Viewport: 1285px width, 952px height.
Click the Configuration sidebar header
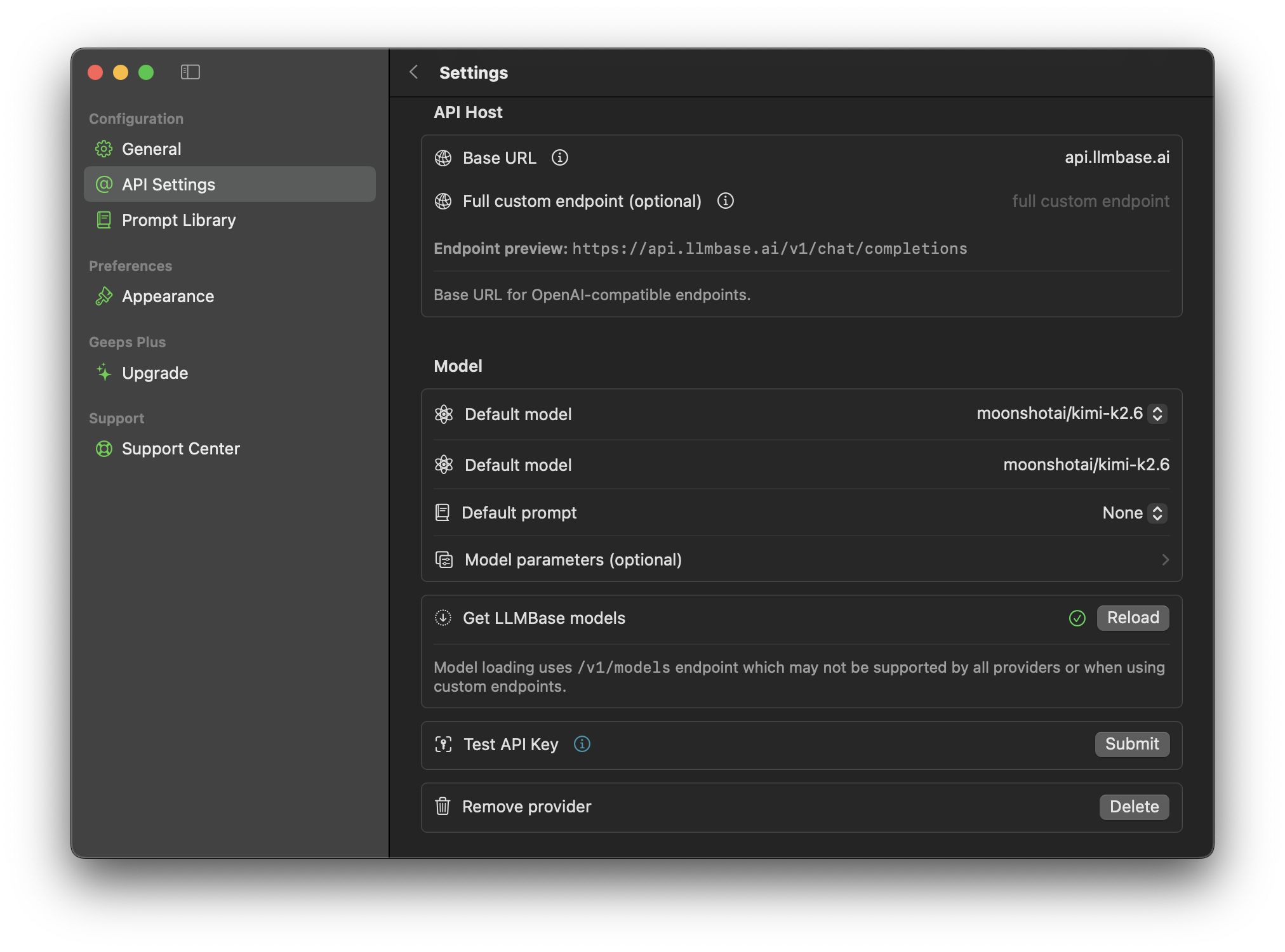(136, 119)
